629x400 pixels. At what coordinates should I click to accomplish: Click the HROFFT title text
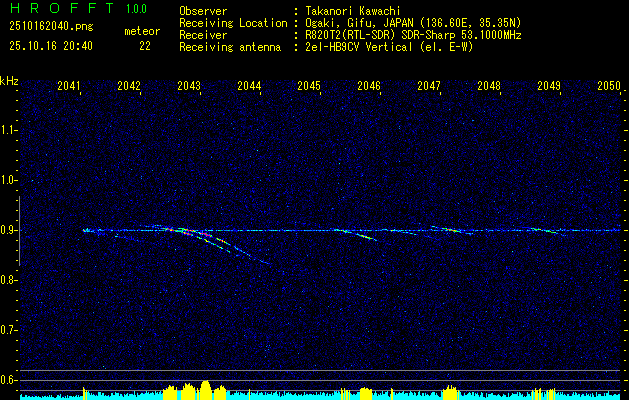pyautogui.click(x=62, y=8)
